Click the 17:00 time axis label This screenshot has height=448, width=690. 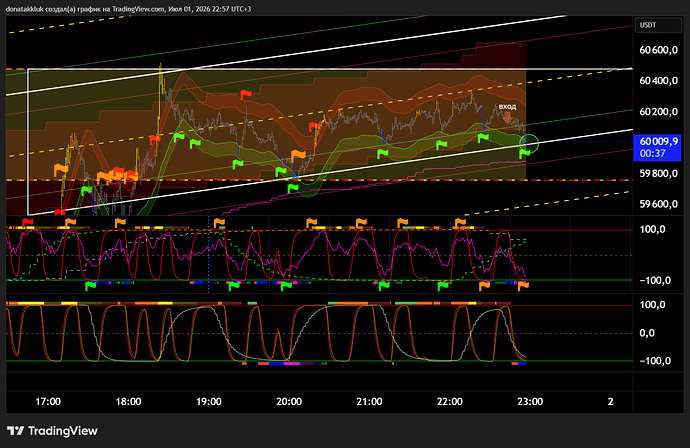(x=48, y=401)
